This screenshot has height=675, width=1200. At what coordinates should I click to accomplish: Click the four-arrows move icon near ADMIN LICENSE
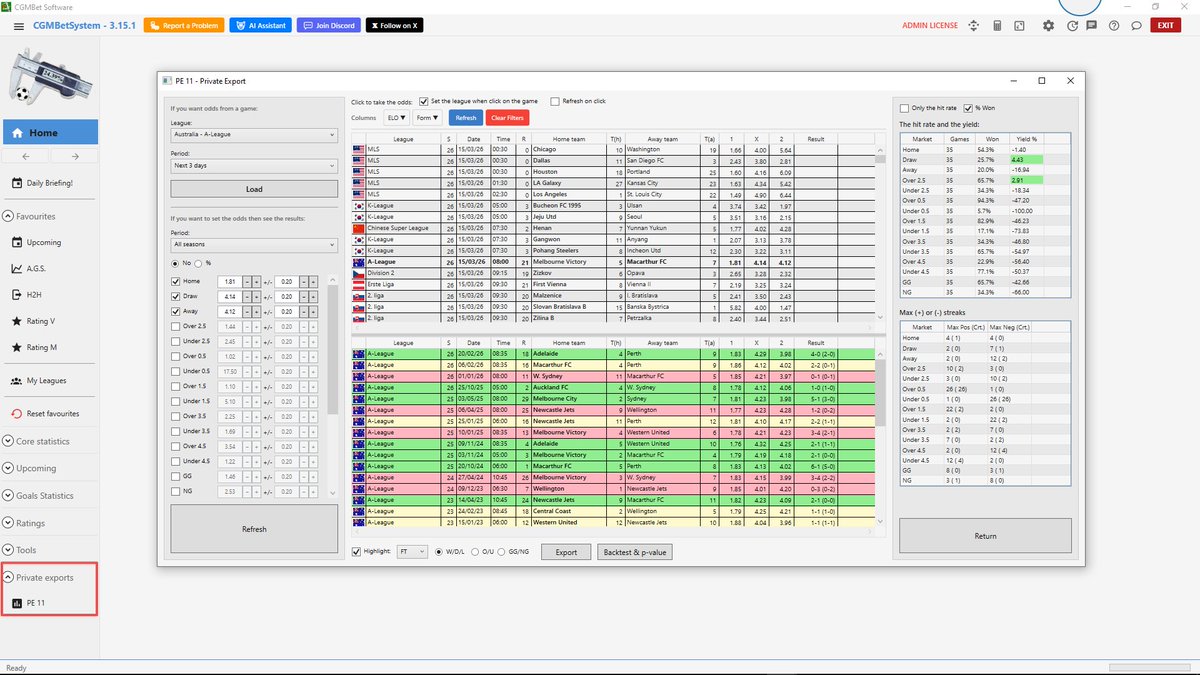[x=974, y=25]
